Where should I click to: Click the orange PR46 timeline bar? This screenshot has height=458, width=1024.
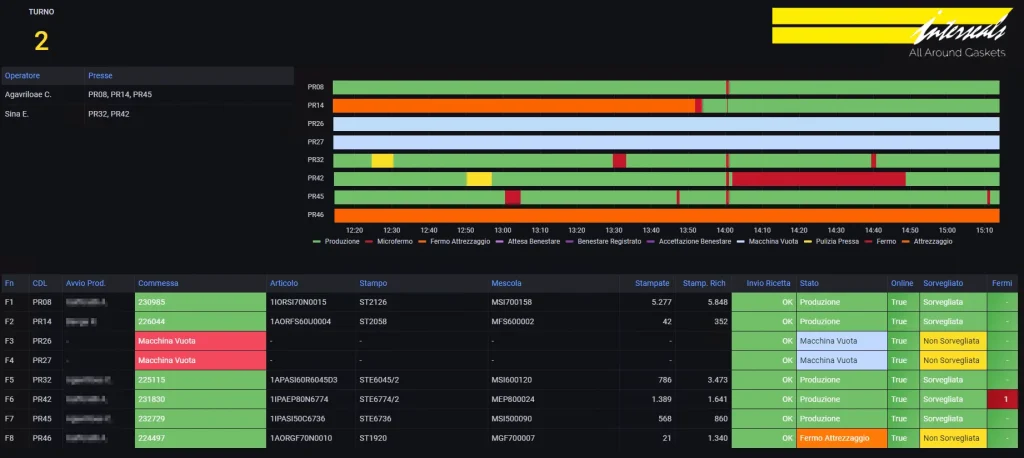(666, 216)
